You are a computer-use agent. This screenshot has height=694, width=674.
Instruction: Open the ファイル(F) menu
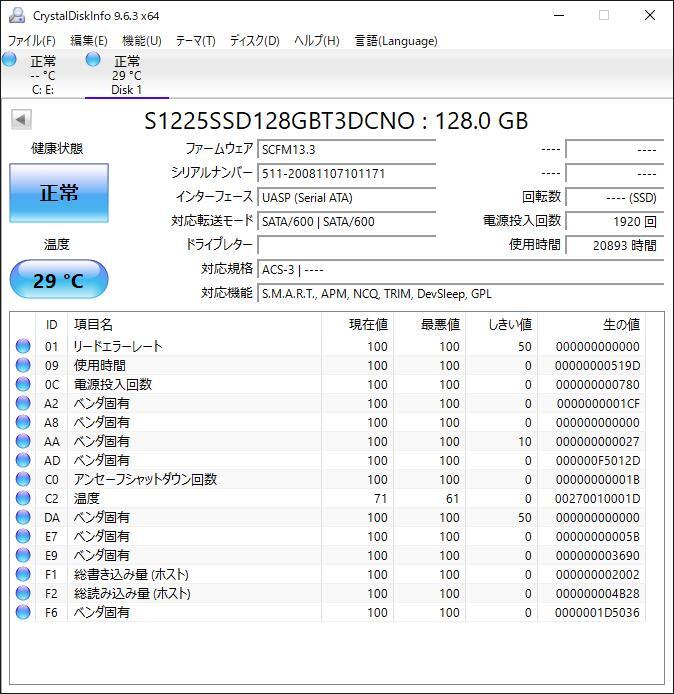[31, 41]
